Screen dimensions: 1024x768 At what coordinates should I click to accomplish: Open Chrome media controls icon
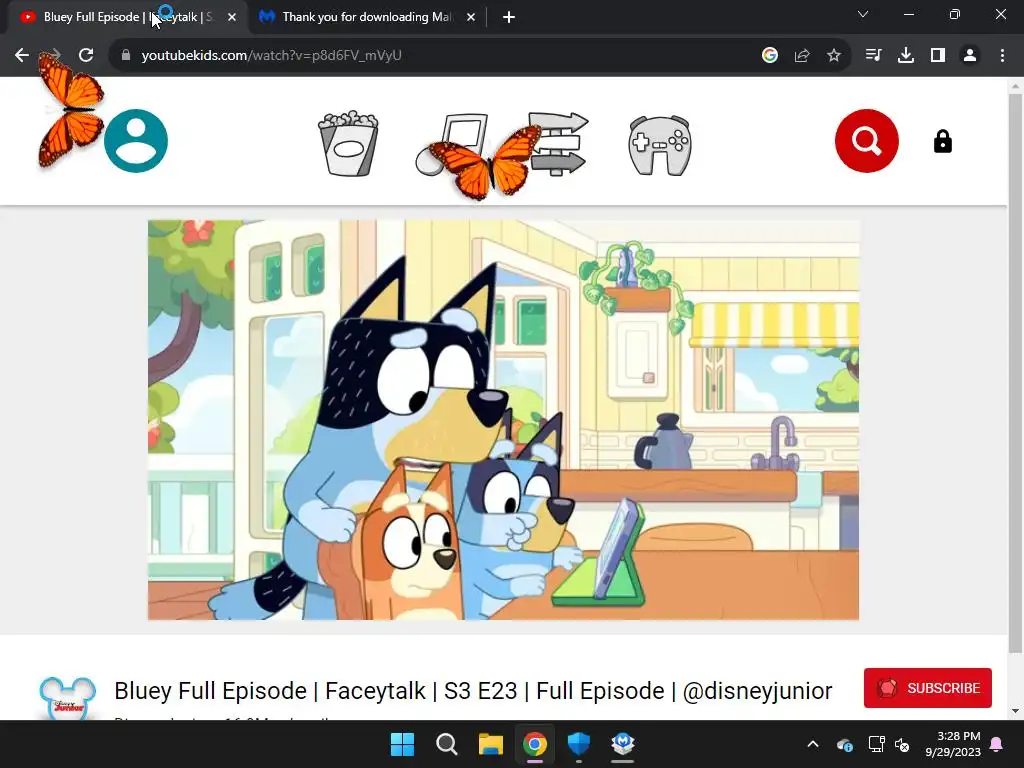coord(873,56)
